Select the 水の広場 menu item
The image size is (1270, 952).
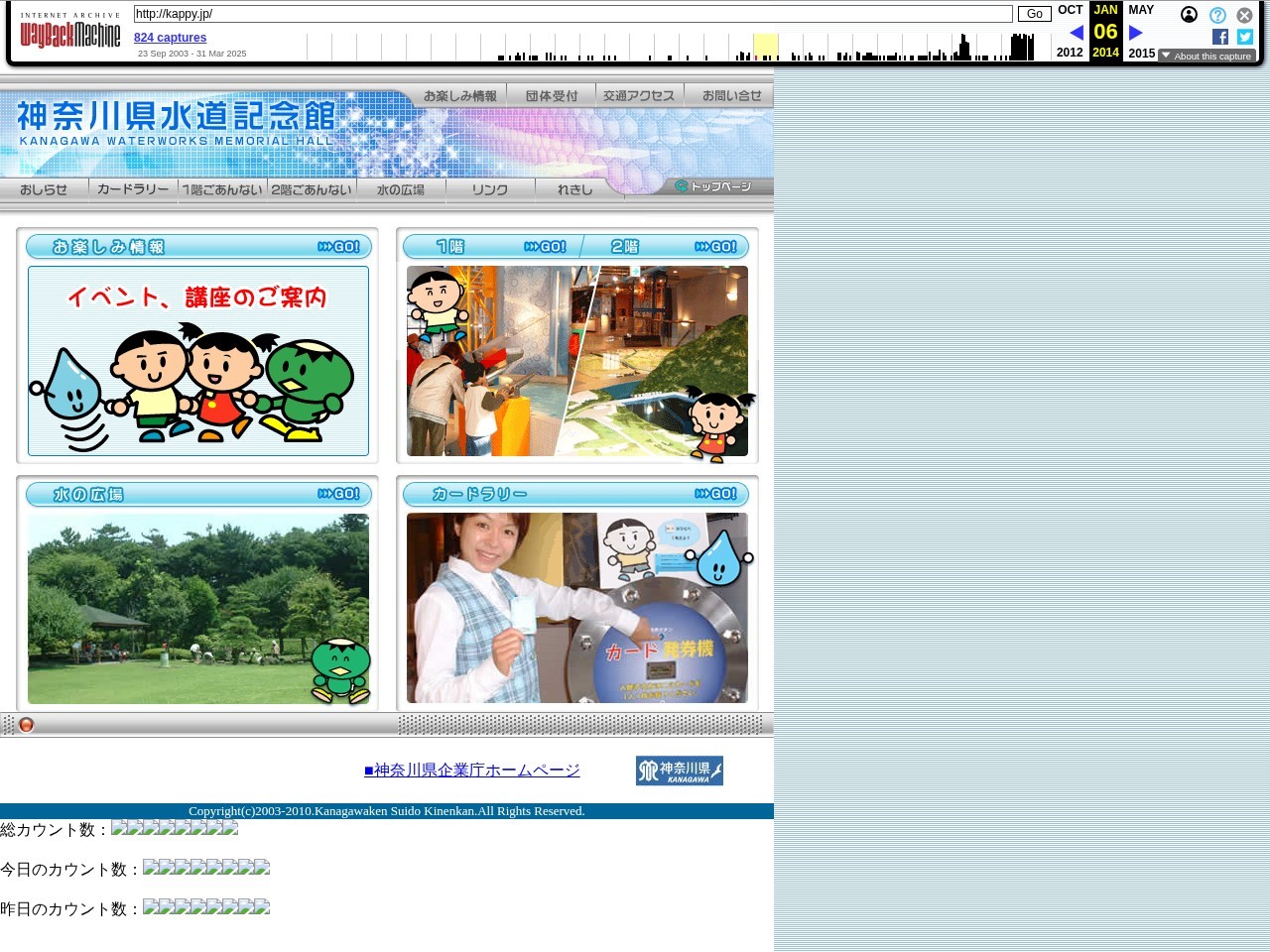pyautogui.click(x=401, y=189)
